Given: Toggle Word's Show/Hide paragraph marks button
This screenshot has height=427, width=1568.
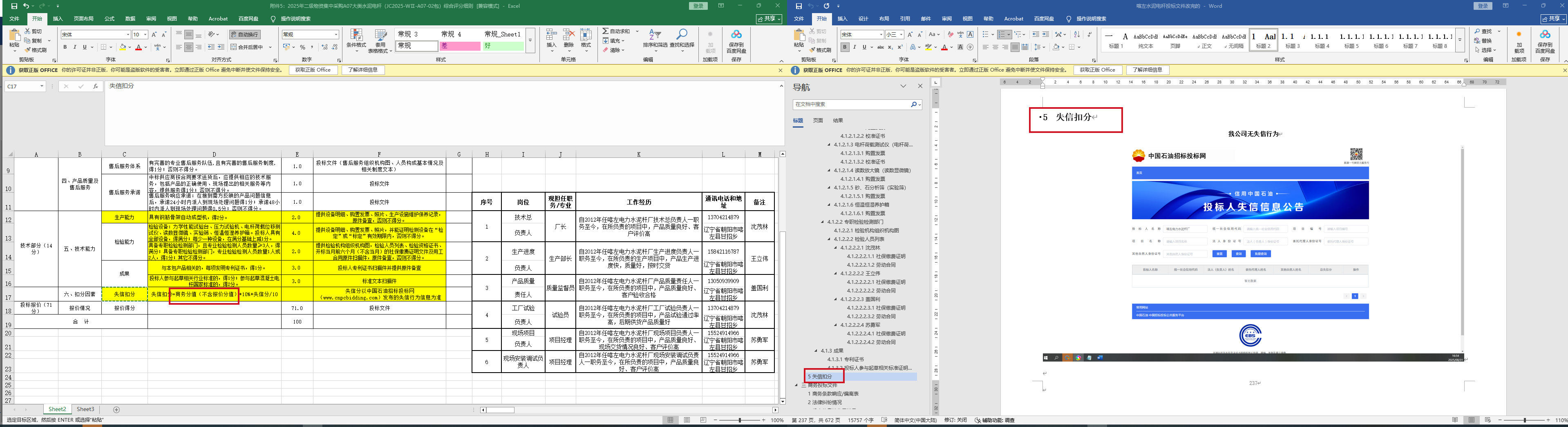Looking at the screenshot, I should pos(1089,35).
